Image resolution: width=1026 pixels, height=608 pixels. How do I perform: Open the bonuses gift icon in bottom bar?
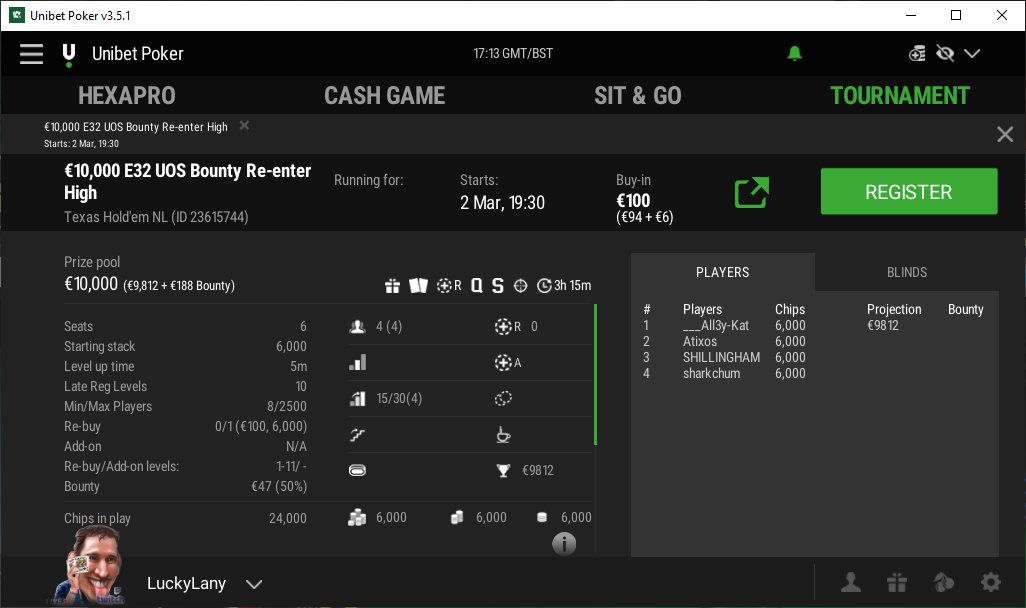[896, 582]
